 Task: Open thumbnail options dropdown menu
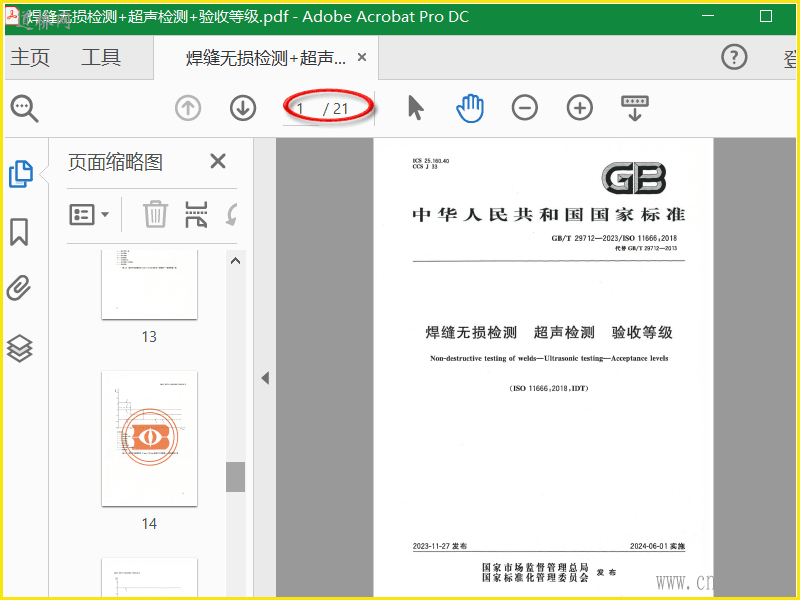click(x=89, y=214)
